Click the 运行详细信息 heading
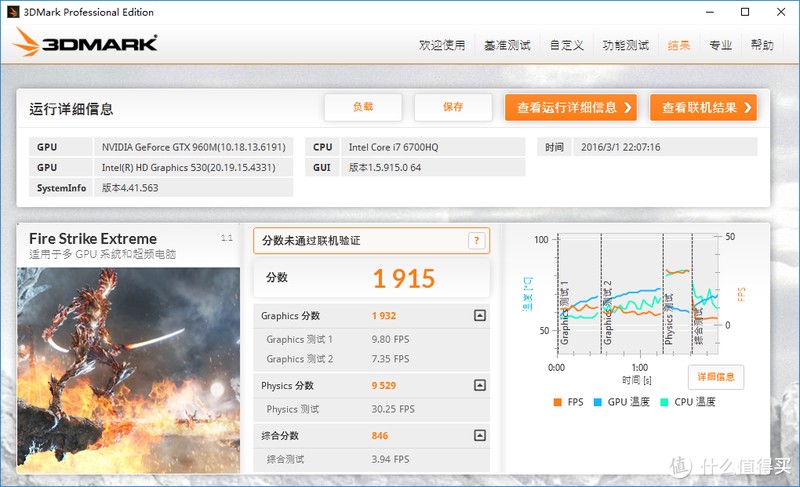Image resolution: width=800 pixels, height=487 pixels. point(71,109)
